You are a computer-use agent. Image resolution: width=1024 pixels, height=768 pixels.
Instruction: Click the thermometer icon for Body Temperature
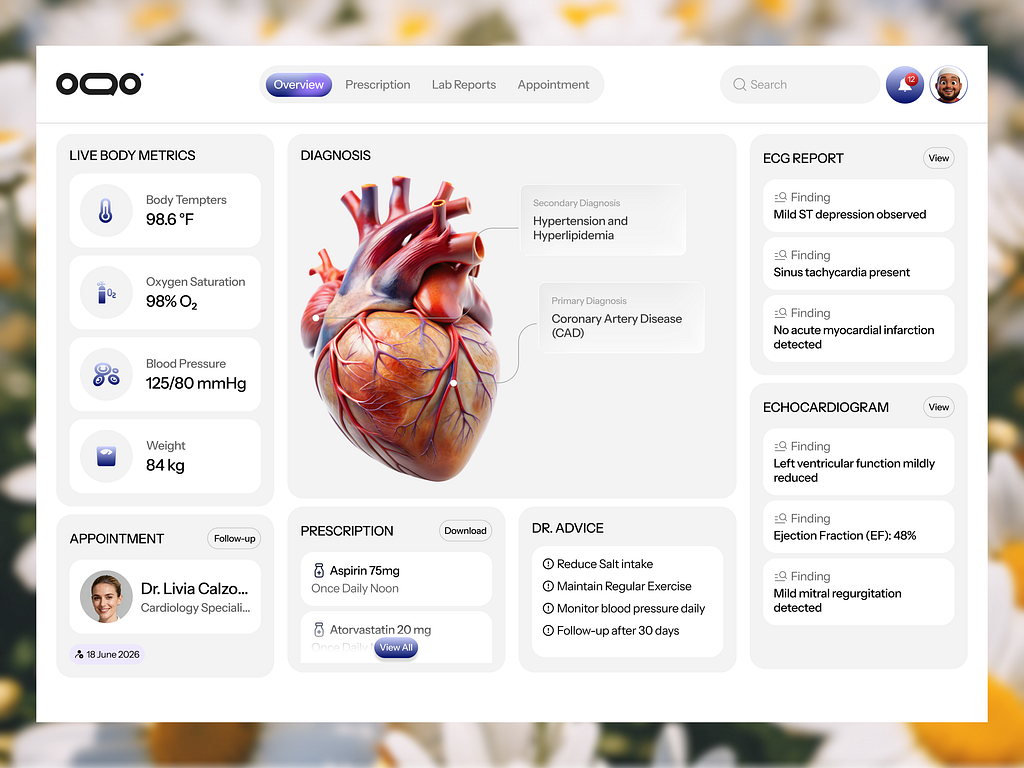pyautogui.click(x=106, y=210)
